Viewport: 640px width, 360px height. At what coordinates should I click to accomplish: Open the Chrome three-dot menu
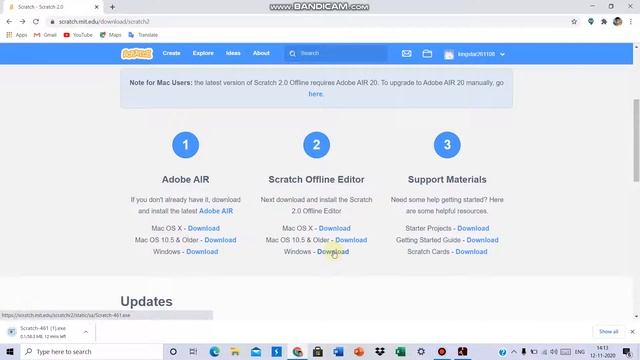click(631, 22)
